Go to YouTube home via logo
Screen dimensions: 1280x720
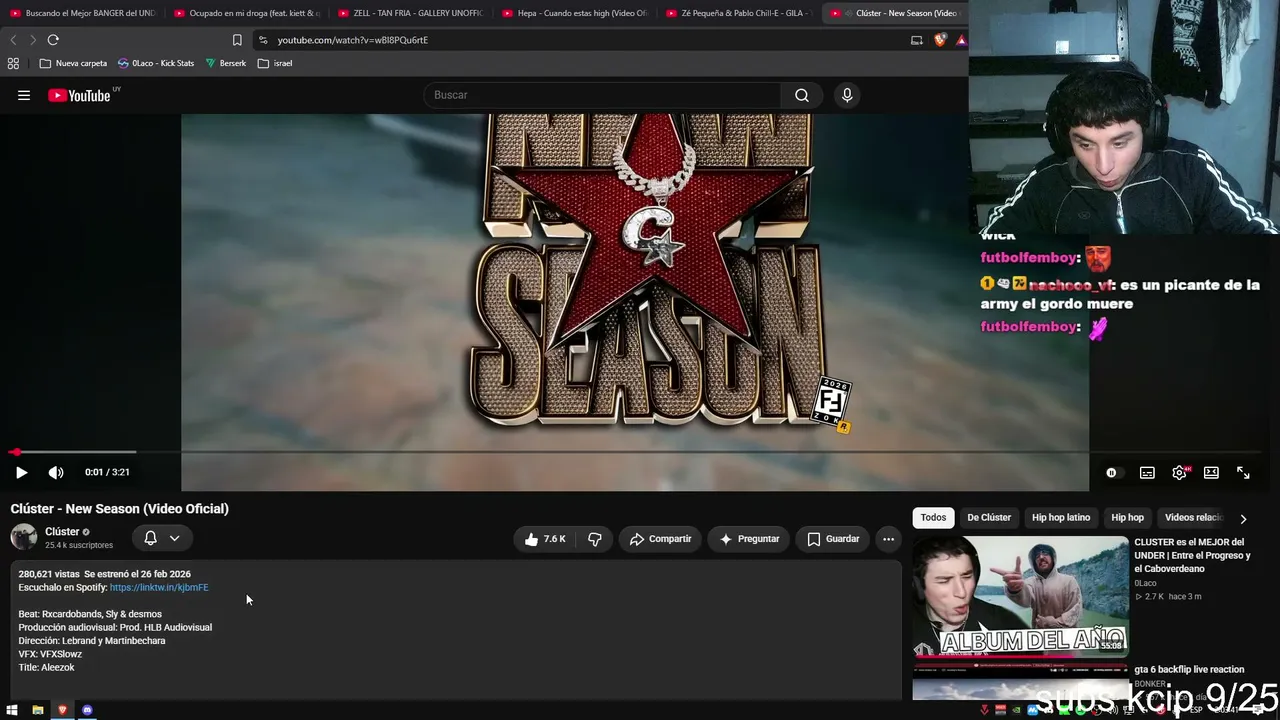click(x=79, y=95)
